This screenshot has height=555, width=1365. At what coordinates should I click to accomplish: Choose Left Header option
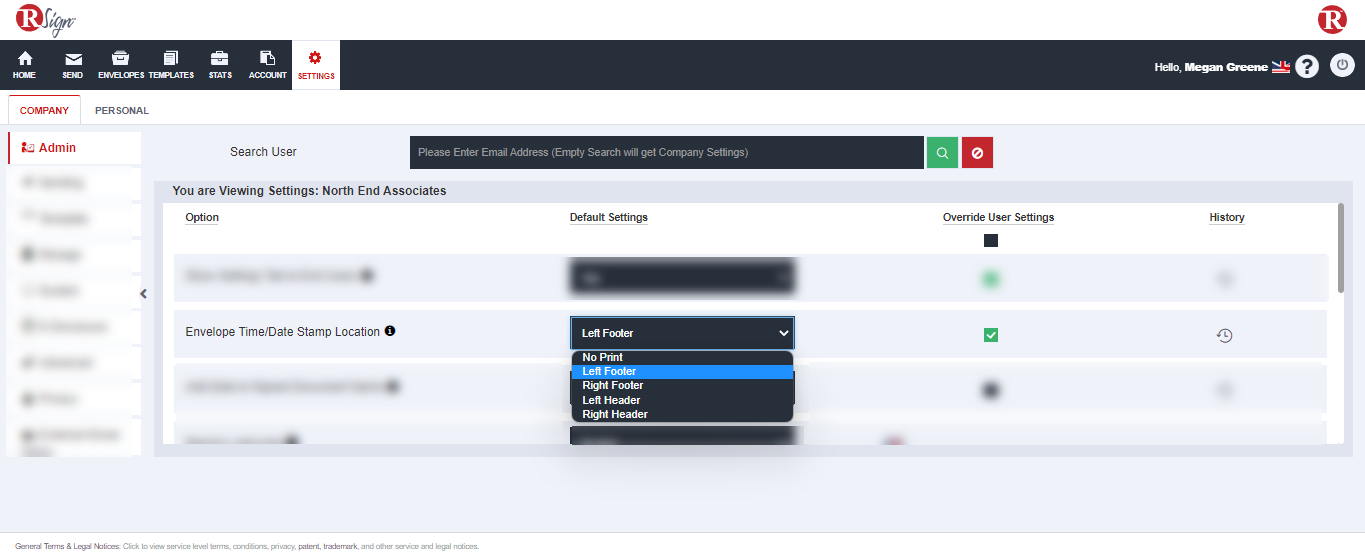click(x=682, y=400)
